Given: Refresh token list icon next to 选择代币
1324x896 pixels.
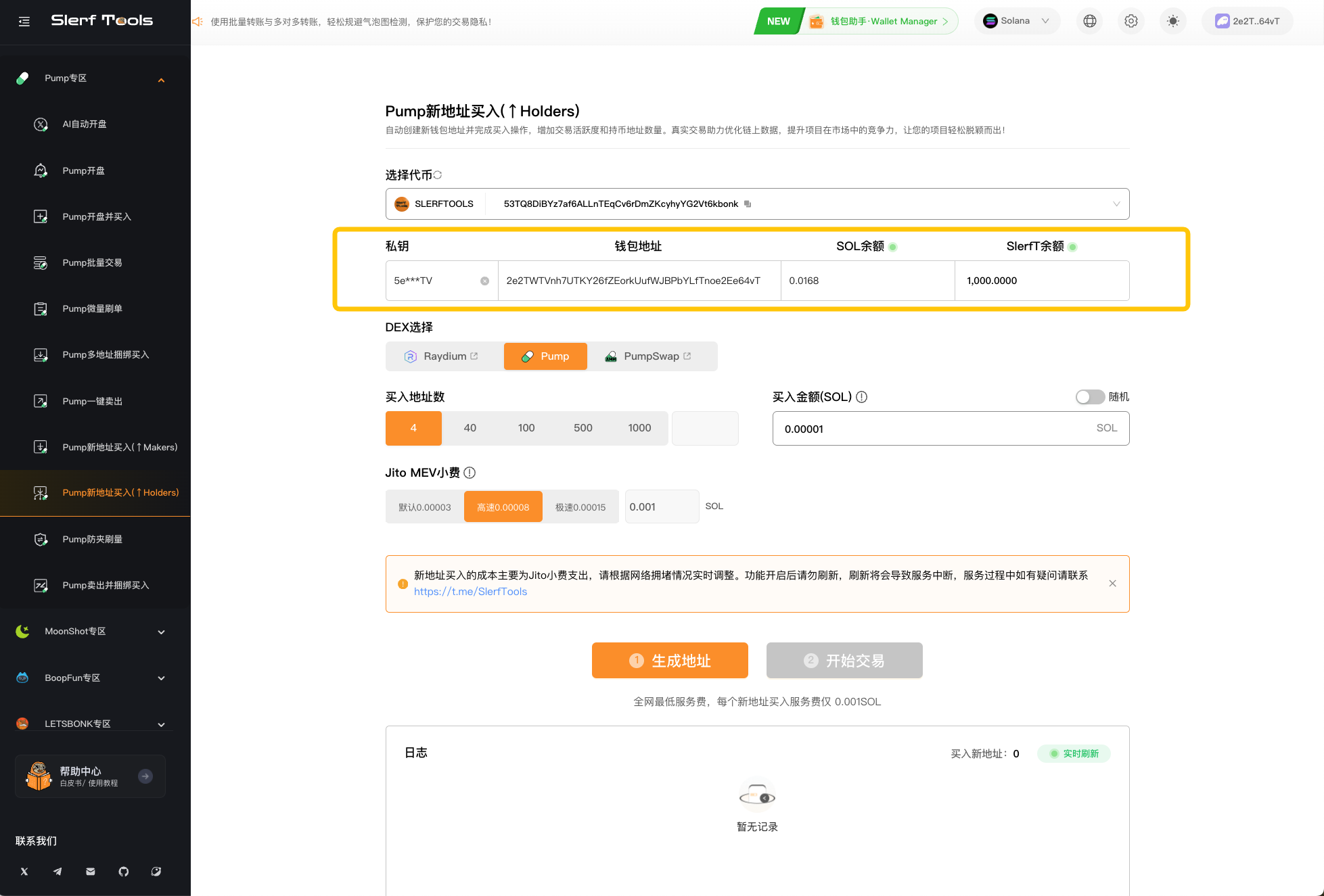Looking at the screenshot, I should [438, 175].
